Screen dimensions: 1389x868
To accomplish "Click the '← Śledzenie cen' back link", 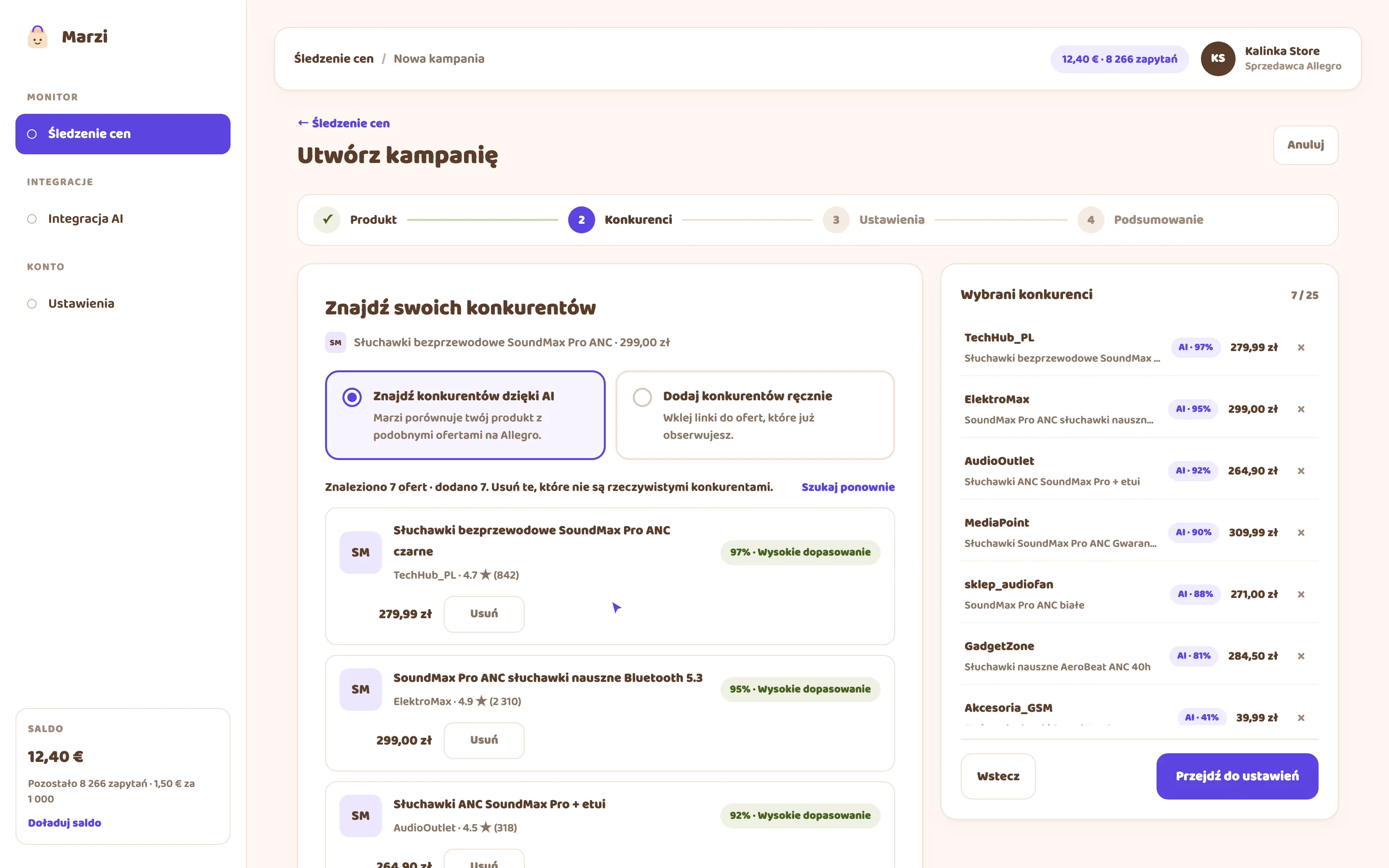I will [x=344, y=123].
